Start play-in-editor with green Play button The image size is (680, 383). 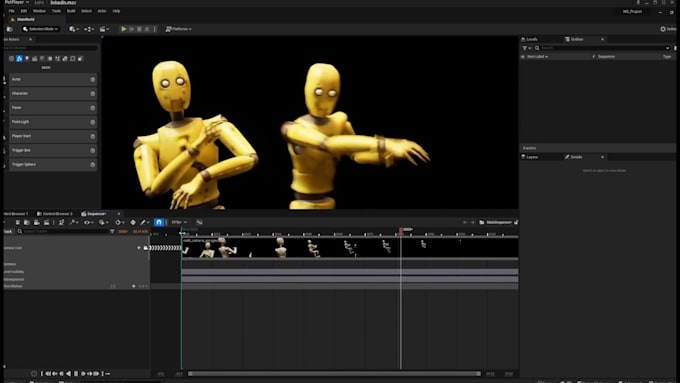coord(124,29)
